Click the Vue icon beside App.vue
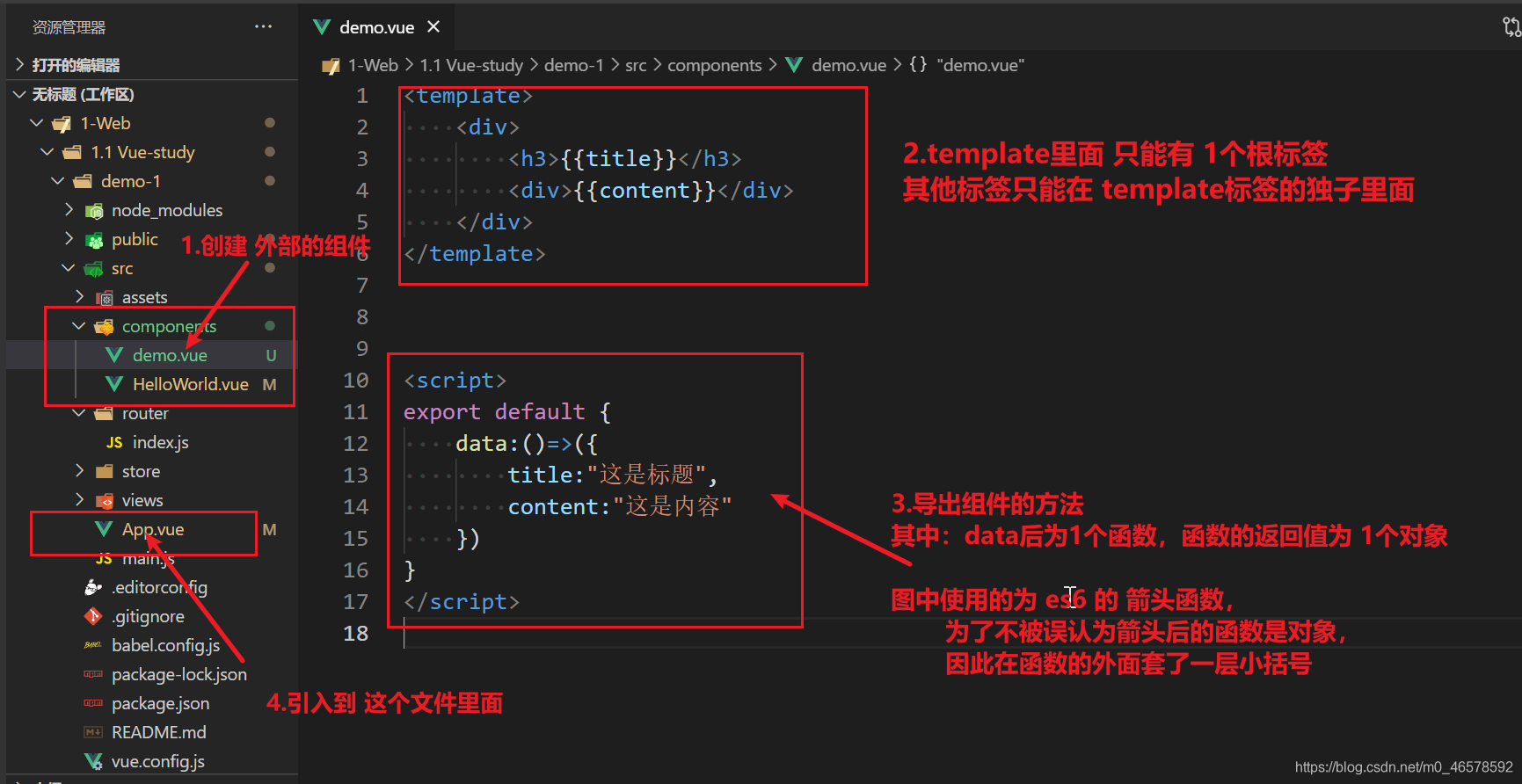The image size is (1522, 784). (104, 529)
